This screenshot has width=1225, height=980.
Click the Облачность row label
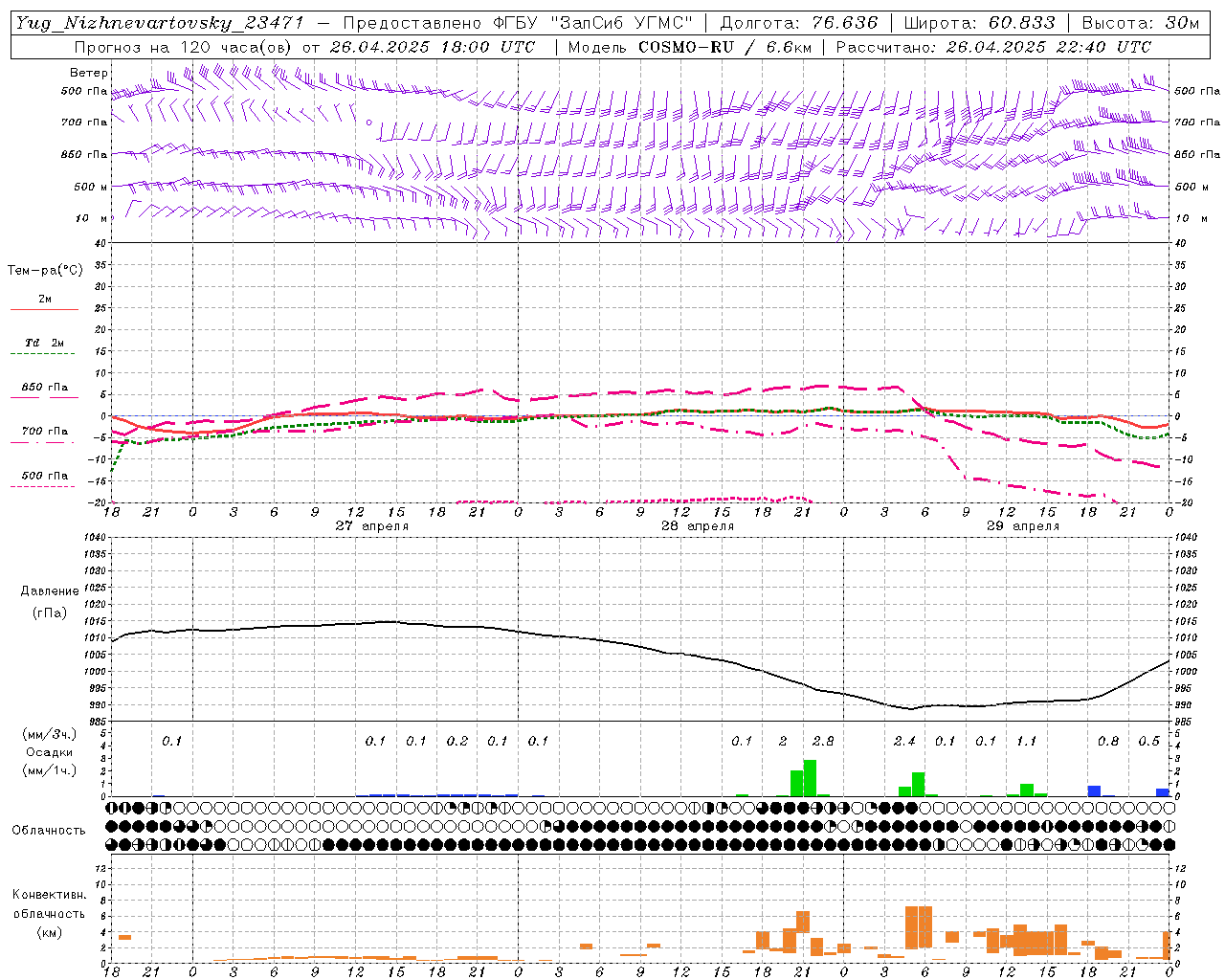point(49,831)
